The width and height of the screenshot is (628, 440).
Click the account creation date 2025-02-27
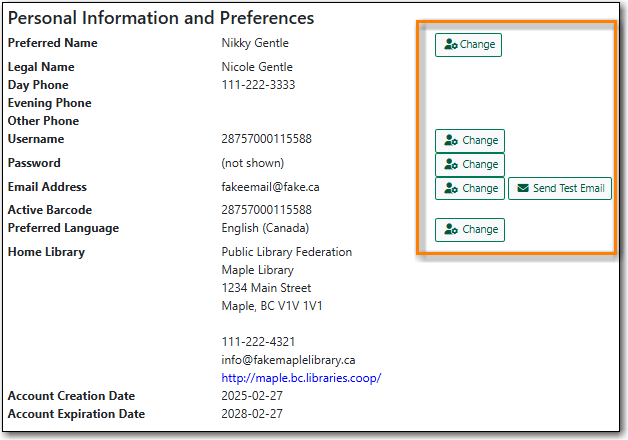(x=251, y=396)
